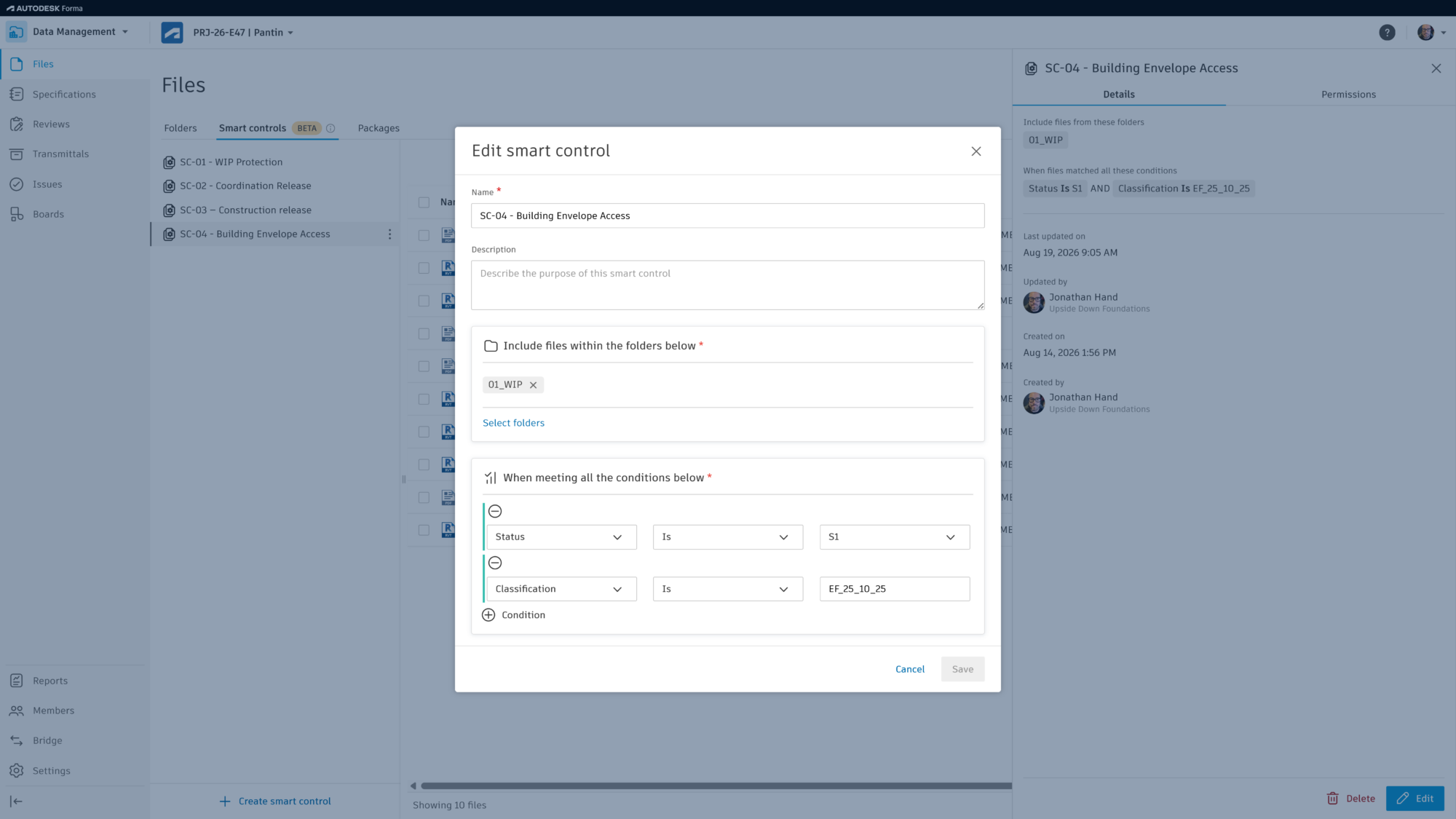This screenshot has height=819, width=1456.
Task: Remove 01_WIP folder chip
Action: click(x=533, y=385)
